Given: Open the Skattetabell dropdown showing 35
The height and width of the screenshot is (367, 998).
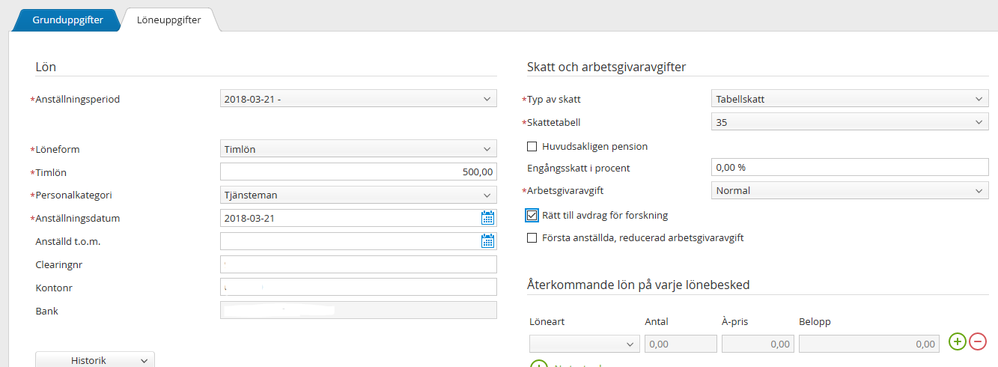Looking at the screenshot, I should pos(849,121).
